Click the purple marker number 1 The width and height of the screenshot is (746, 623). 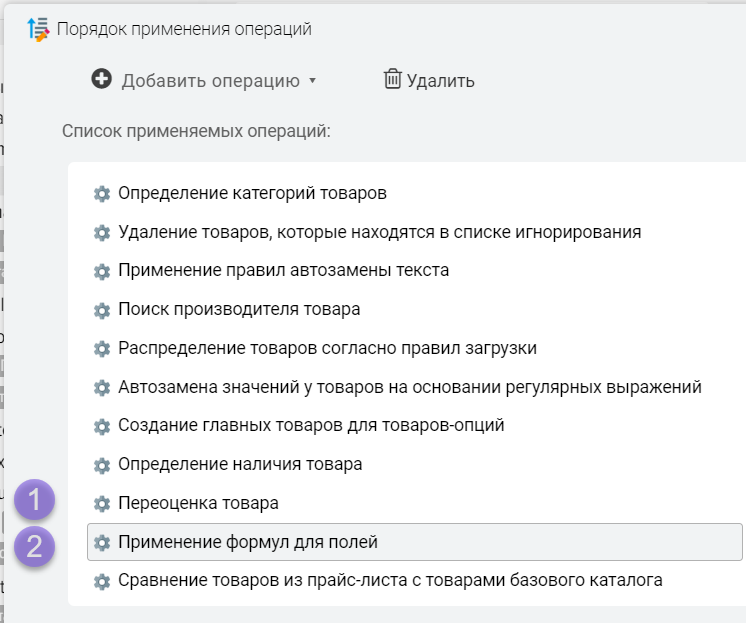click(36, 499)
